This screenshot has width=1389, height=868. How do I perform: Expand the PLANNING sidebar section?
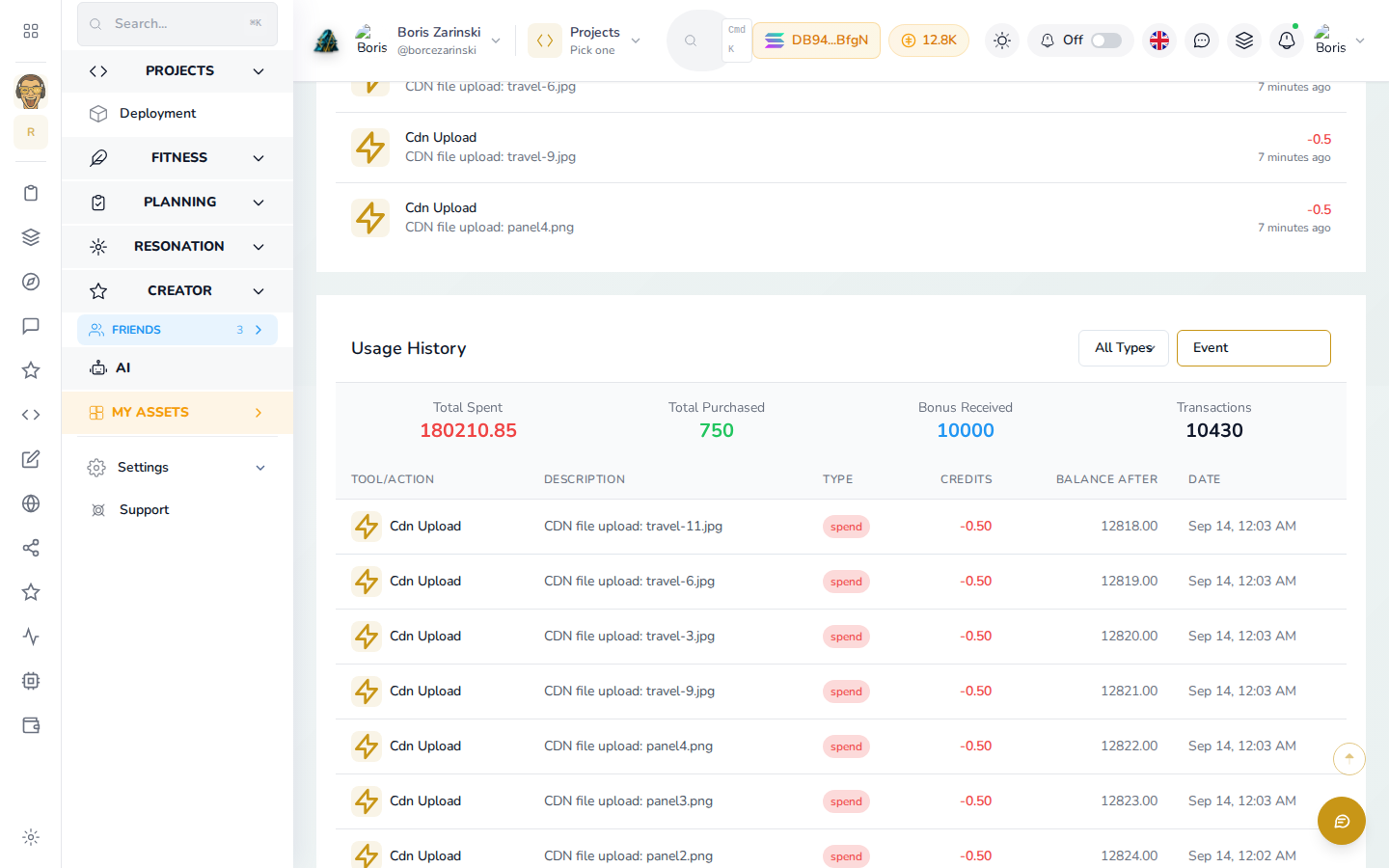[x=177, y=203]
